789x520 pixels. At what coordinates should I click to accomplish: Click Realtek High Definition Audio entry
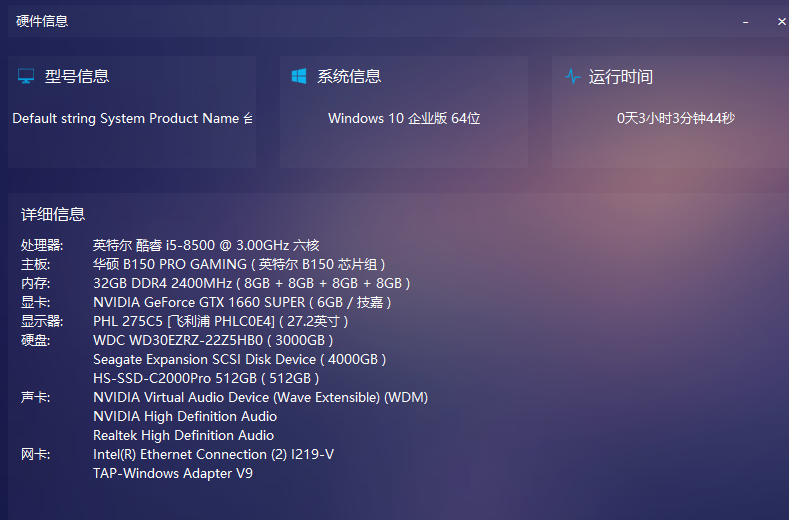point(184,435)
